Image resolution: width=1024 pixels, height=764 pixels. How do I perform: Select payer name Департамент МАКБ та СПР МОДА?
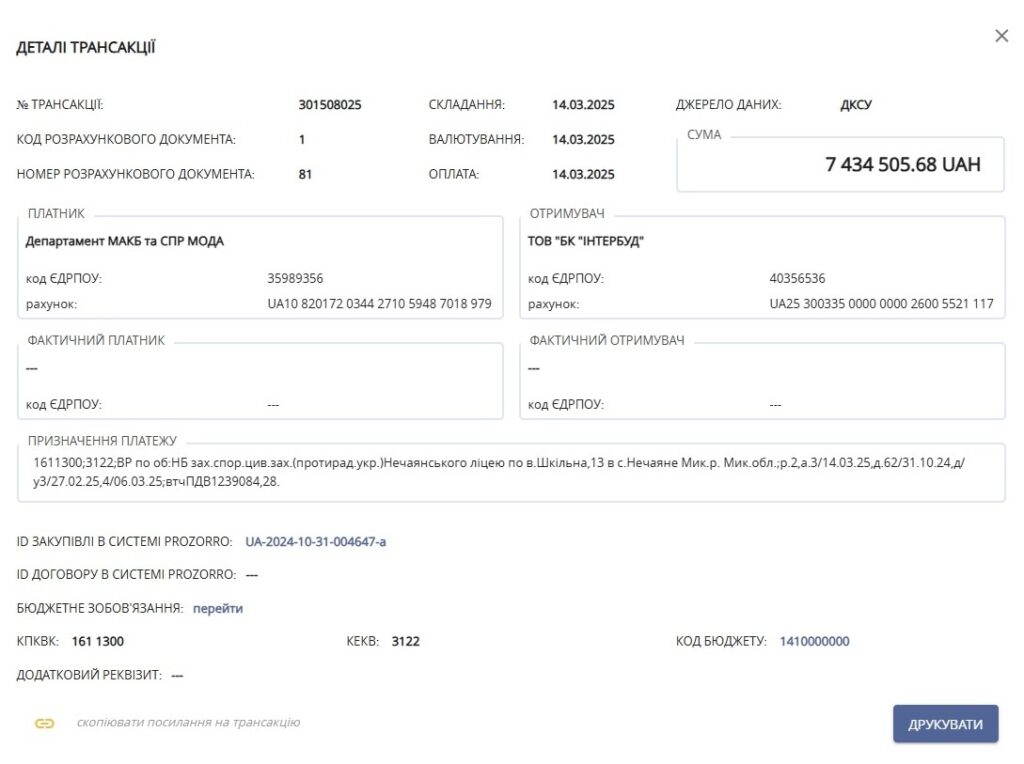tap(125, 241)
